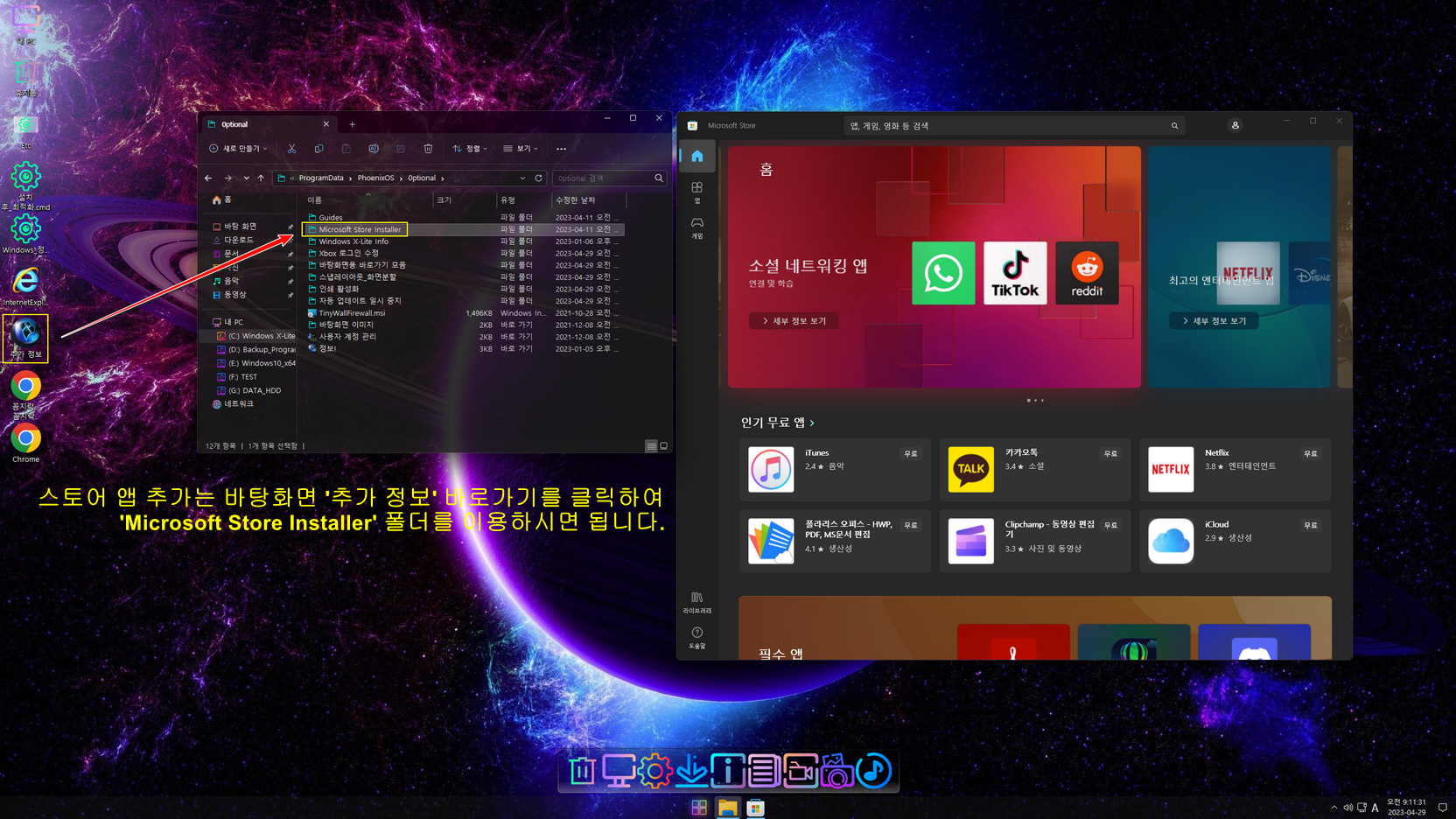Screen dimensions: 1456x819
Task: Open the Sort (정렬) dropdown in Explorer
Action: pos(471,149)
